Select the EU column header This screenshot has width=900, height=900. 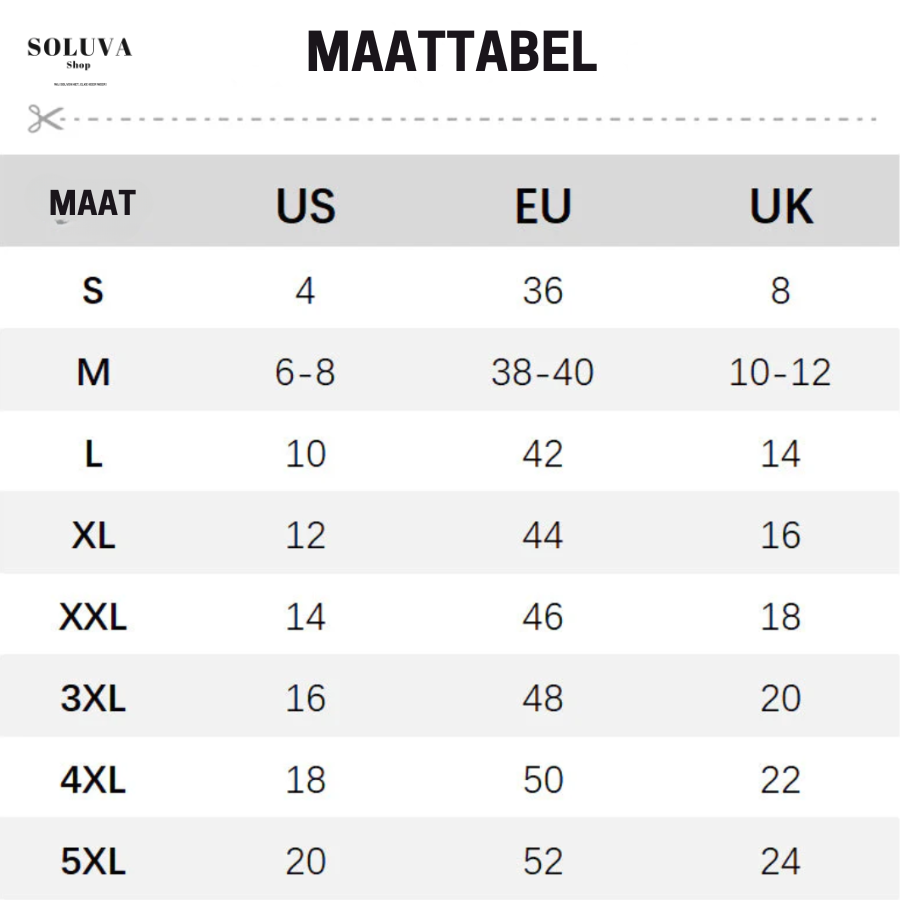(543, 206)
